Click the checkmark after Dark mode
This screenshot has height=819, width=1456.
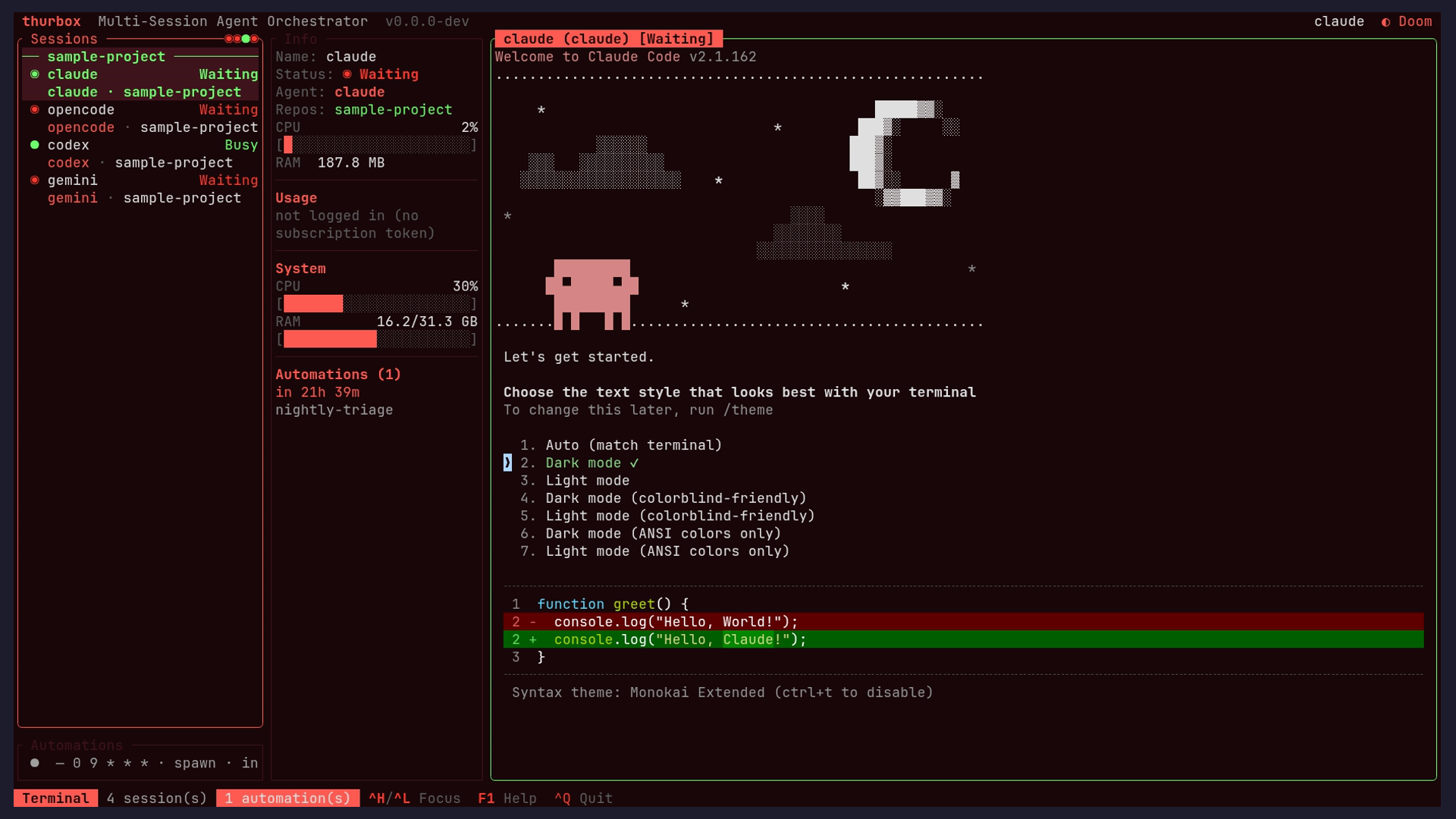(634, 463)
